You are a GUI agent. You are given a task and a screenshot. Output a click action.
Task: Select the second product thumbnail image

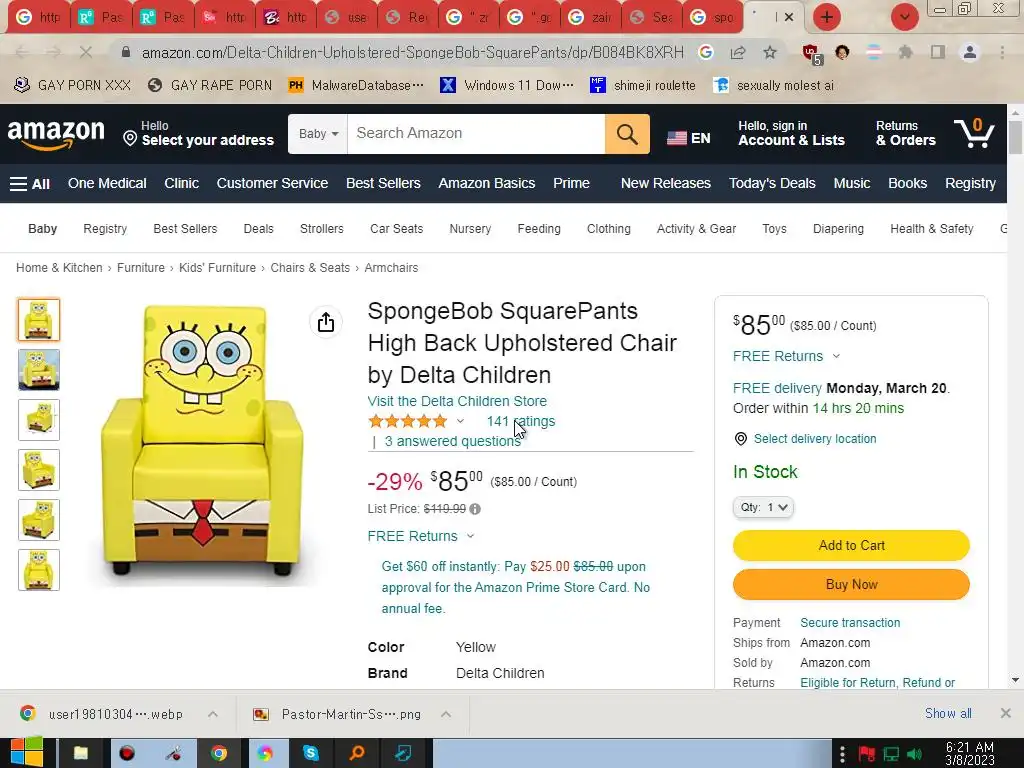39,370
